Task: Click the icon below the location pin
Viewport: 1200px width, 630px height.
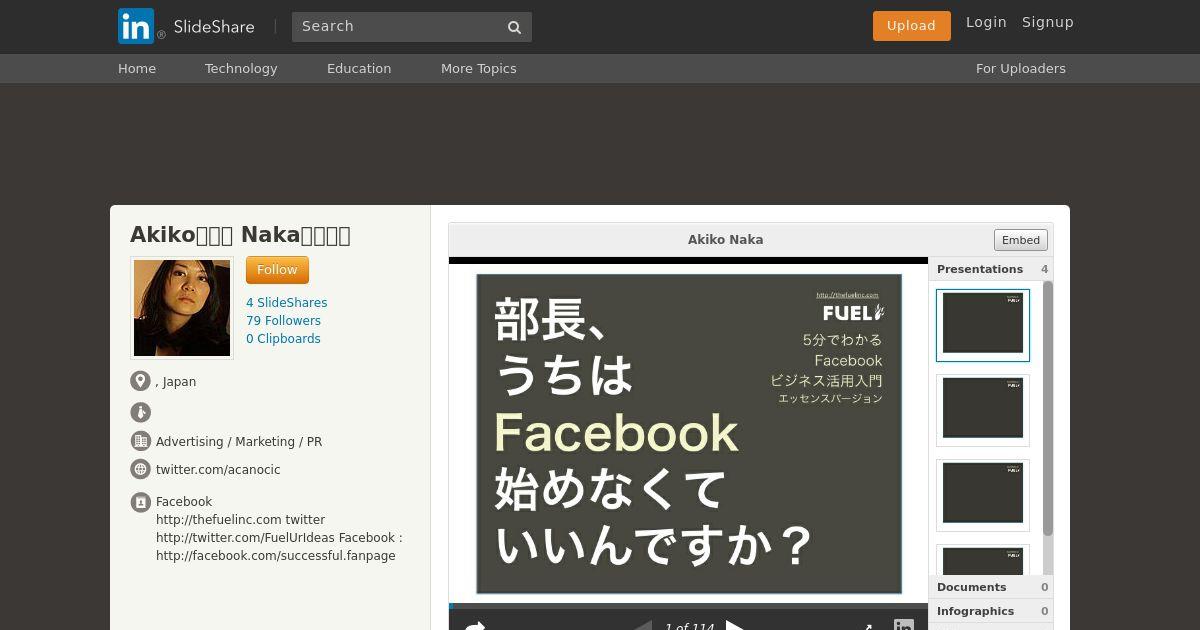Action: pos(140,412)
